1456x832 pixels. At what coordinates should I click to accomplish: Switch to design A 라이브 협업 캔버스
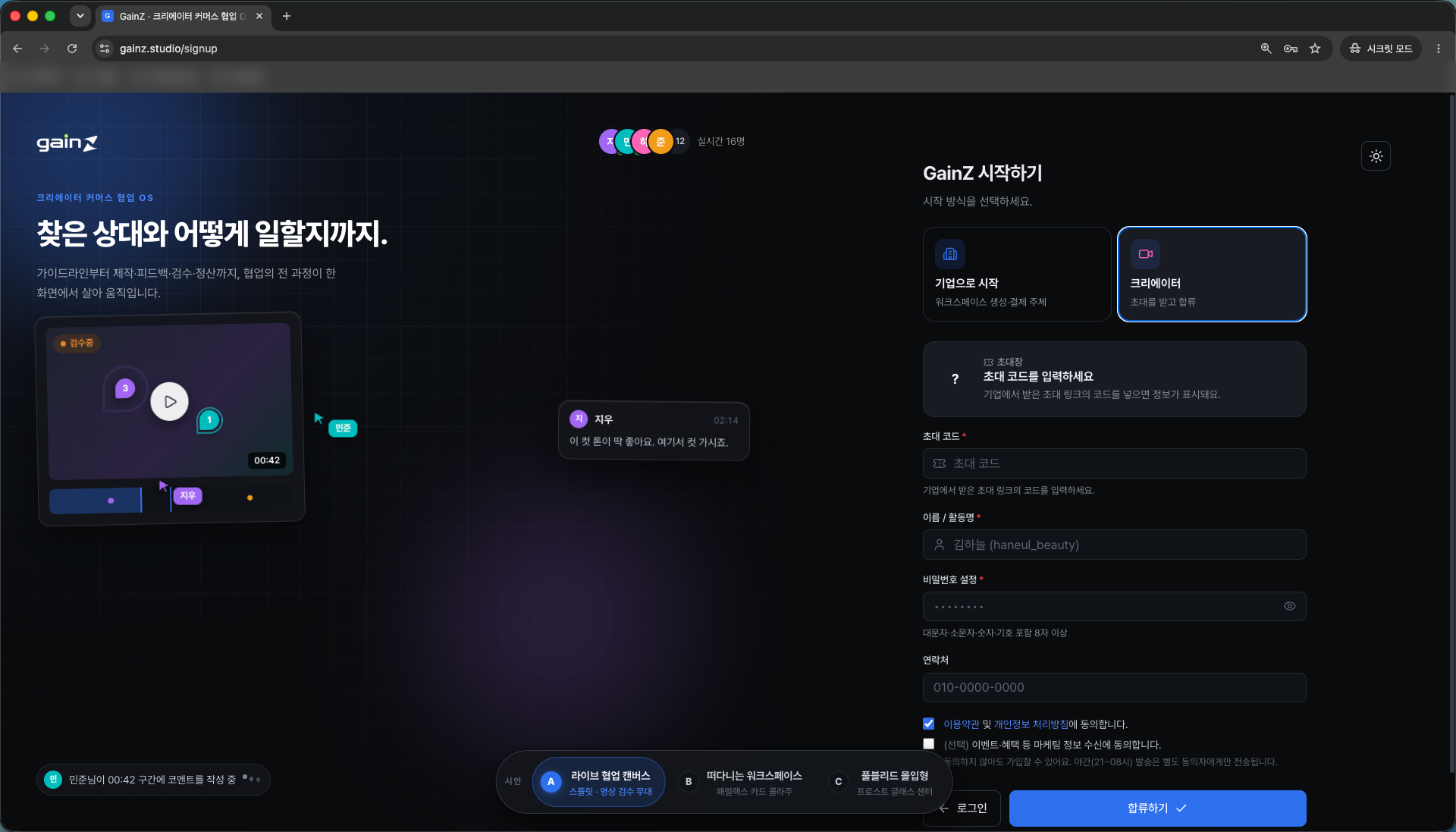pyautogui.click(x=598, y=782)
